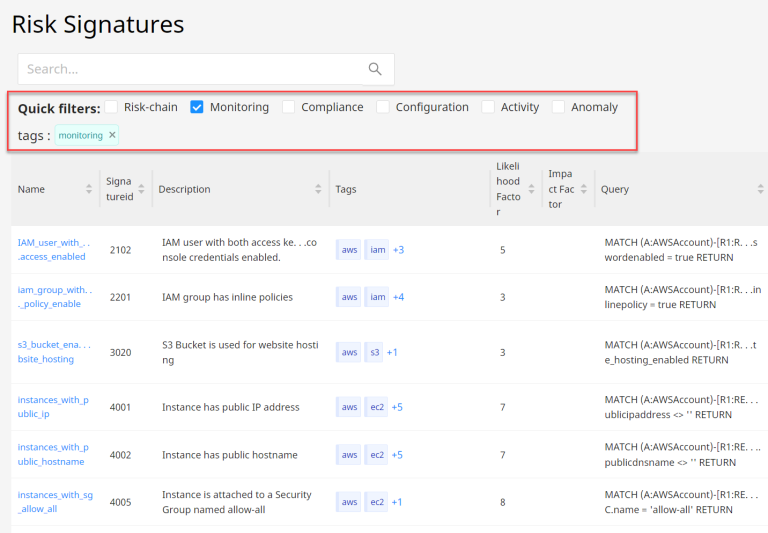Uncheck the Monitoring quick filter
The height and width of the screenshot is (533, 768).
point(197,107)
